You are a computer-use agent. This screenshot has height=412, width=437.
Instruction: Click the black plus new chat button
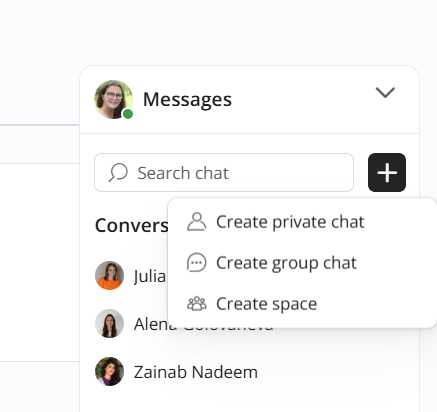click(x=387, y=172)
